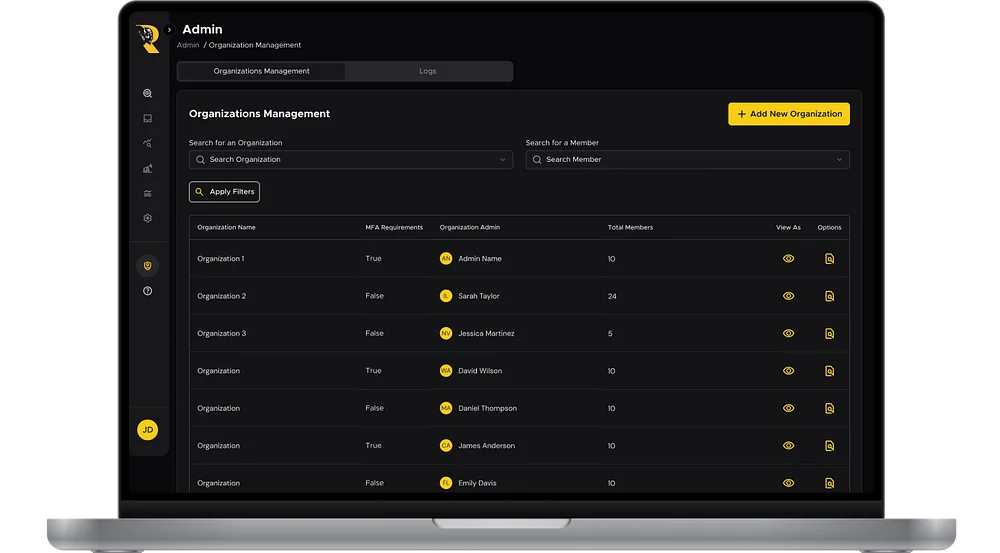Screen dimensions: 1000x553
Task: Select the yellow shield admin sidebar icon
Action: pos(147,266)
